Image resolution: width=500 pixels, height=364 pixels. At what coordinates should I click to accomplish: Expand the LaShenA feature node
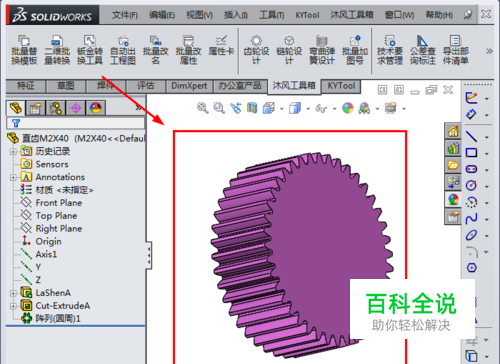click(13, 293)
